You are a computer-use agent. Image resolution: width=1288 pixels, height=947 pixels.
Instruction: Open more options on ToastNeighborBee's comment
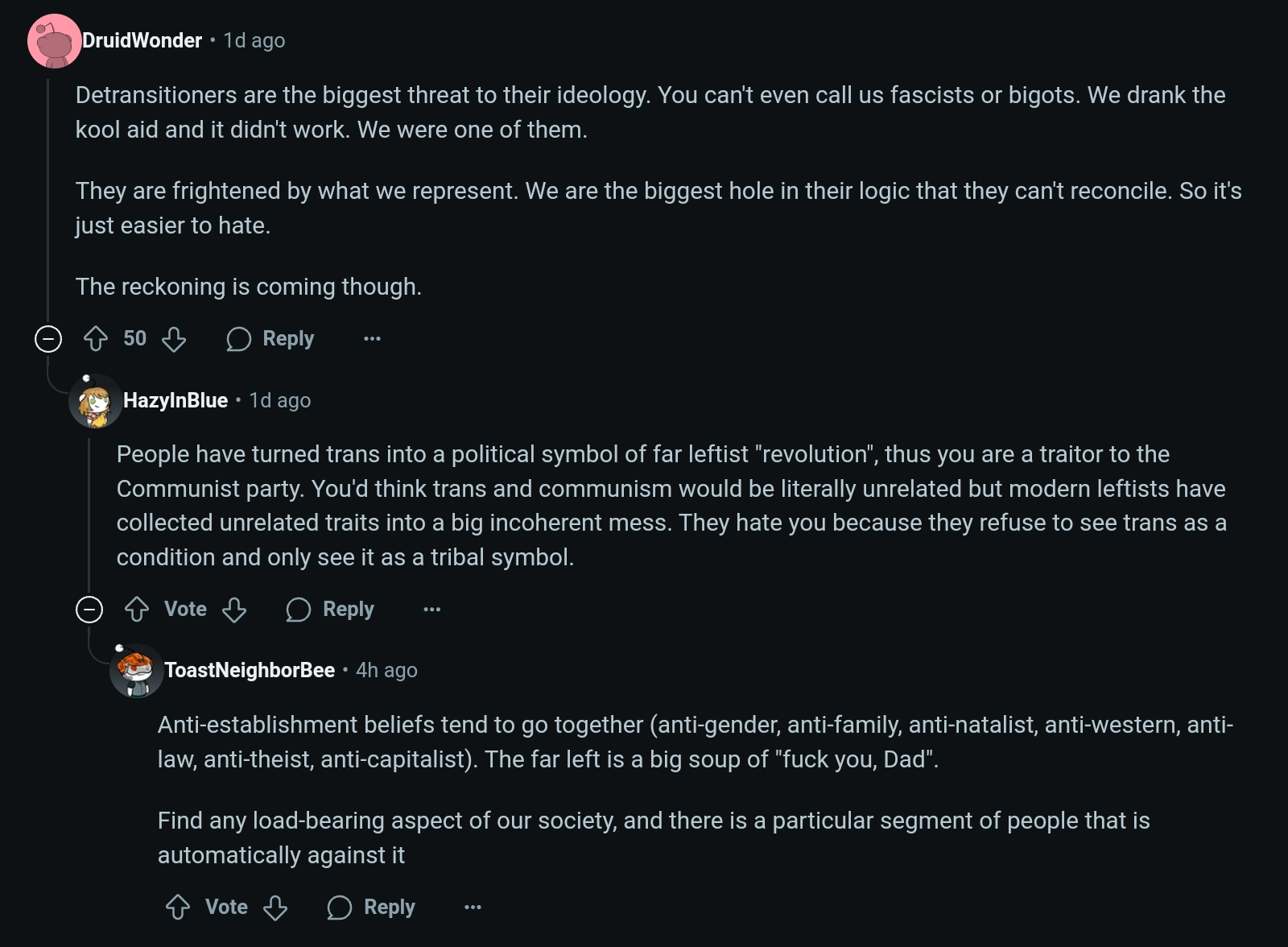tap(473, 908)
